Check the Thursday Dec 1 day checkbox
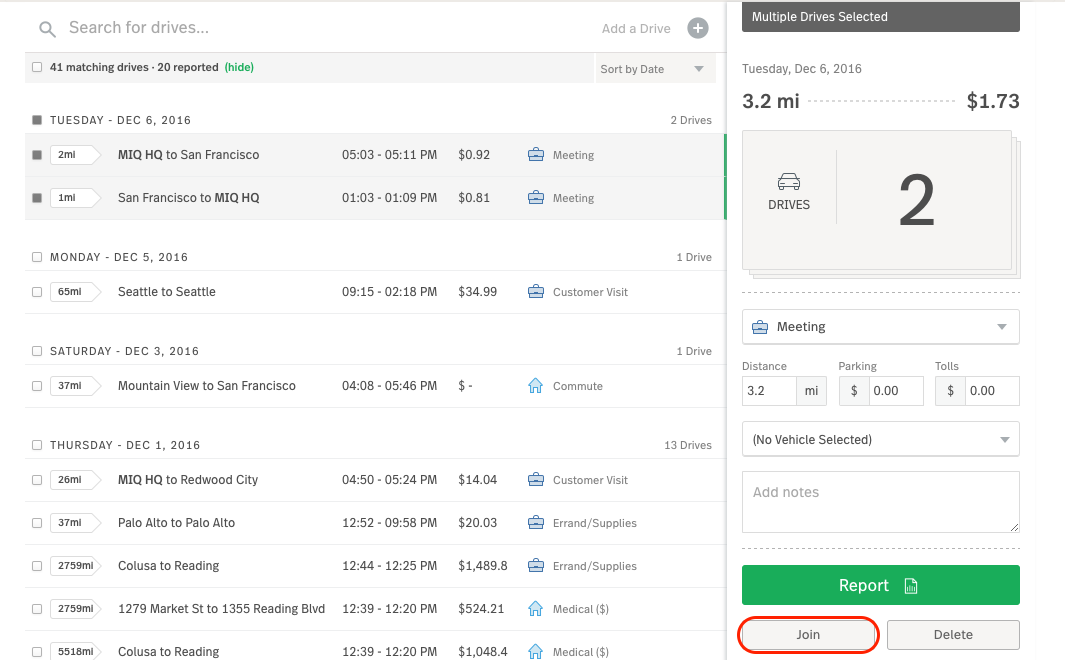The image size is (1065, 660). point(37,445)
